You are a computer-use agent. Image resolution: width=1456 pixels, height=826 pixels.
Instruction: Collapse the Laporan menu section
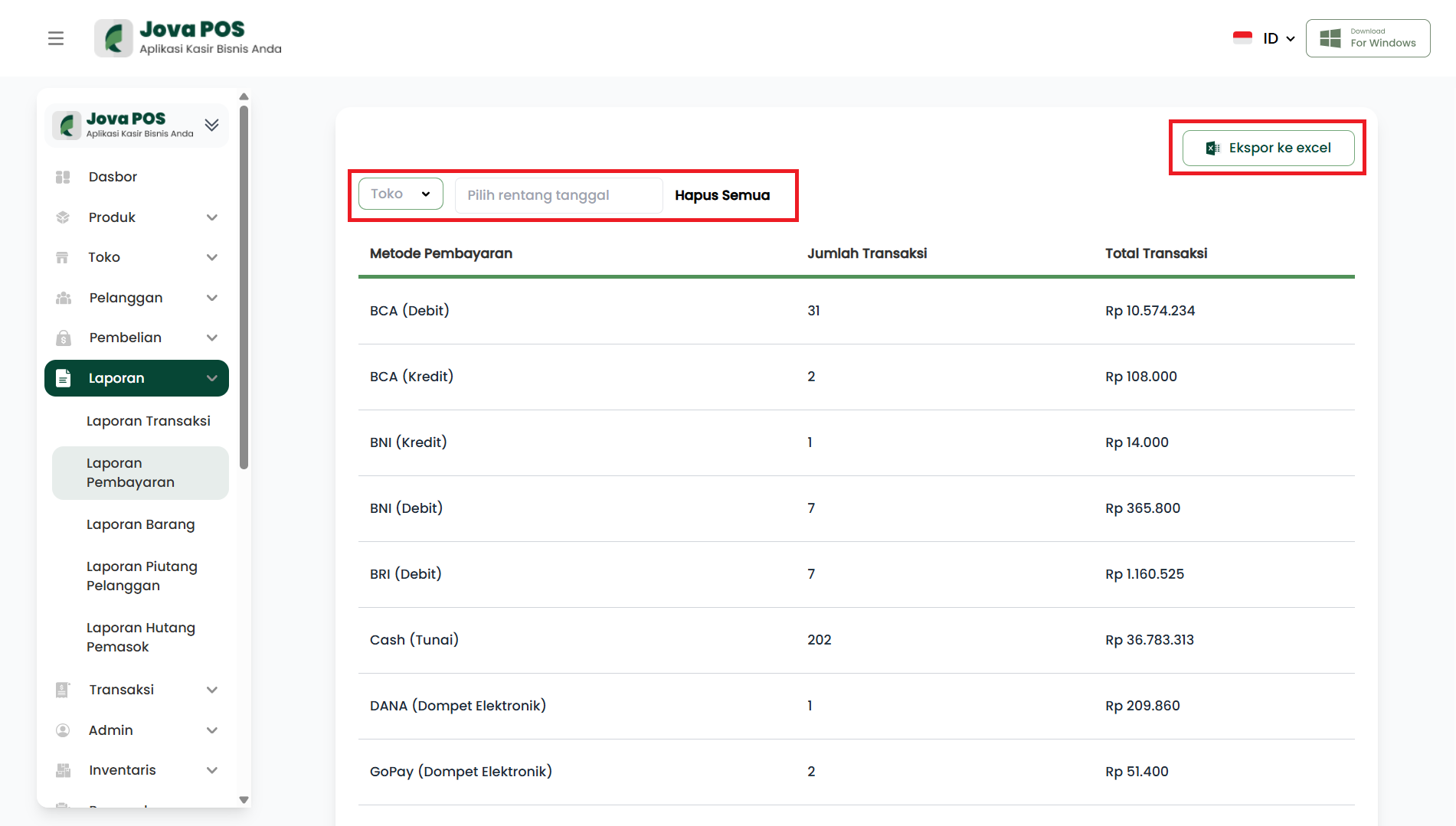coord(212,378)
